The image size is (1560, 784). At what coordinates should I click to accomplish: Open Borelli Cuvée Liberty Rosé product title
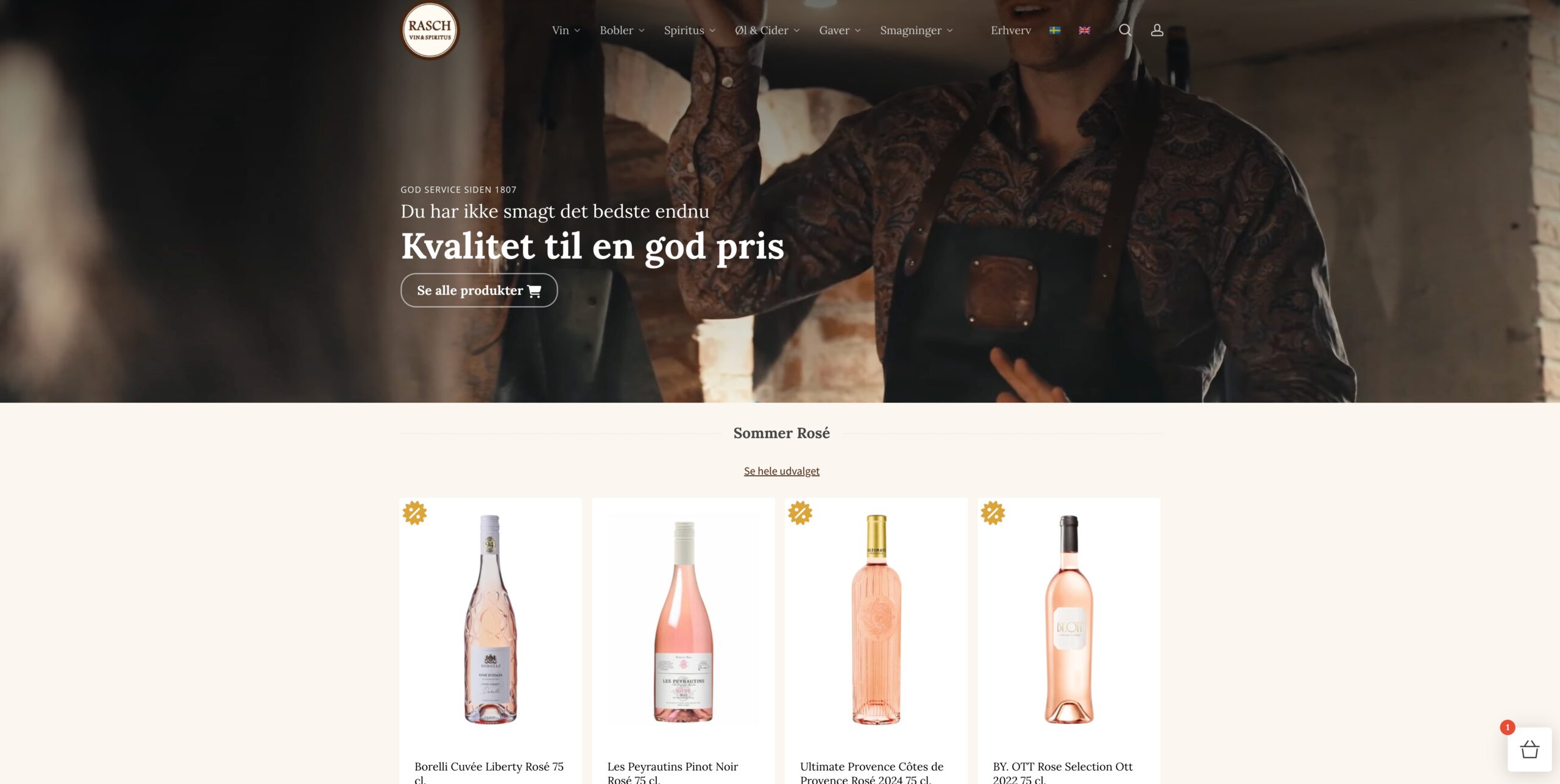[489, 772]
